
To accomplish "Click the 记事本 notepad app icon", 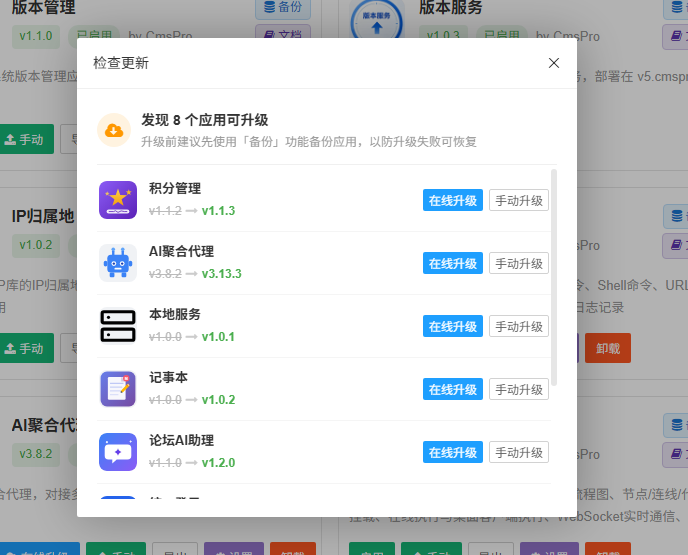I will click(x=118, y=389).
